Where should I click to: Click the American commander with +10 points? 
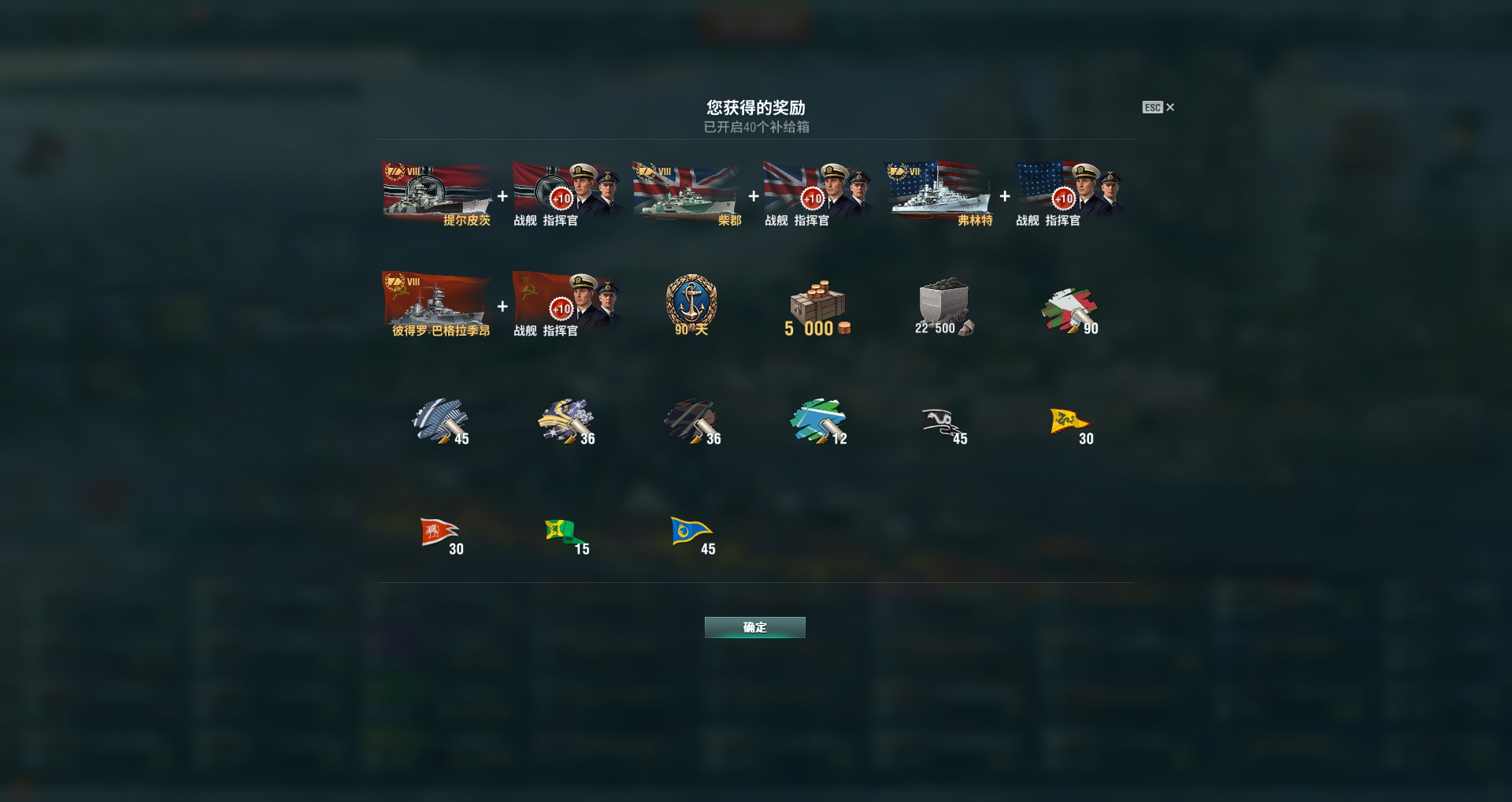click(x=1068, y=195)
